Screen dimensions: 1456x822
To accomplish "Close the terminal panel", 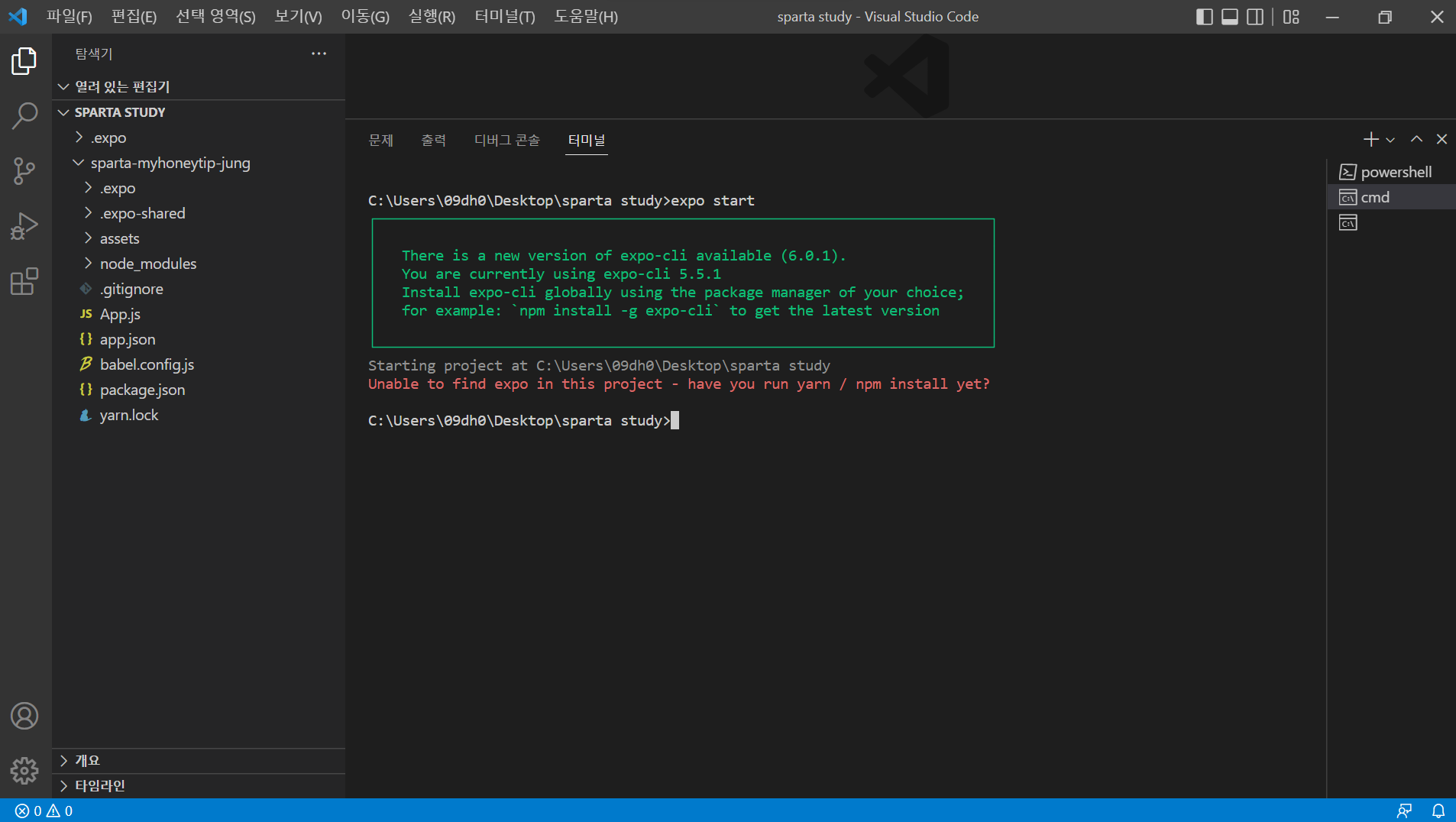I will [x=1441, y=139].
